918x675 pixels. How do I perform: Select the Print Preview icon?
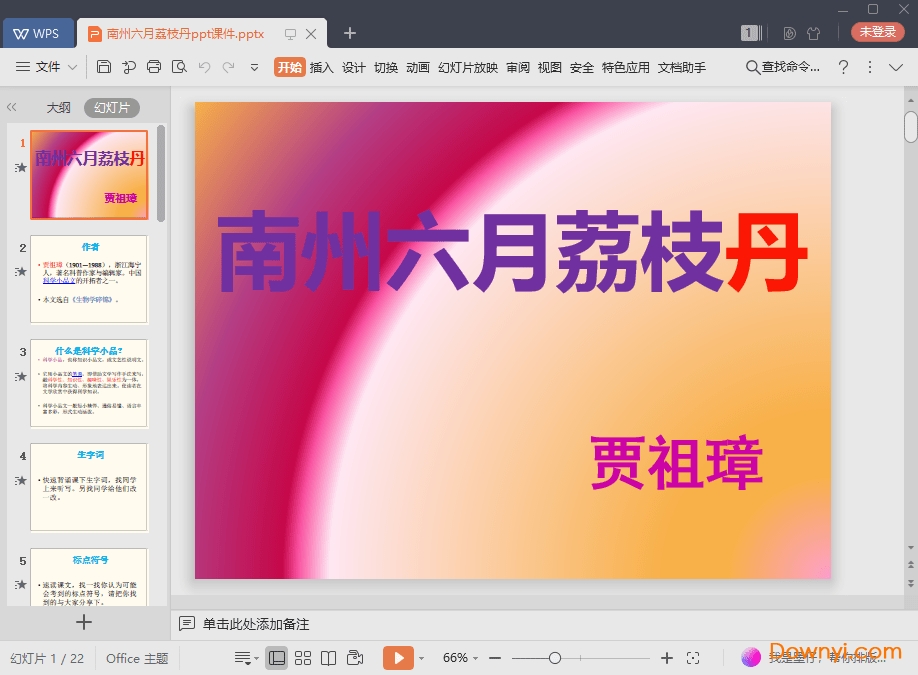[x=180, y=67]
